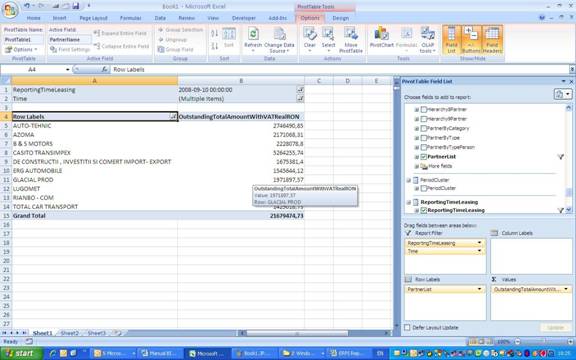Select the Sheet2 worksheet tab
This screenshot has height=360, width=576.
point(70,333)
